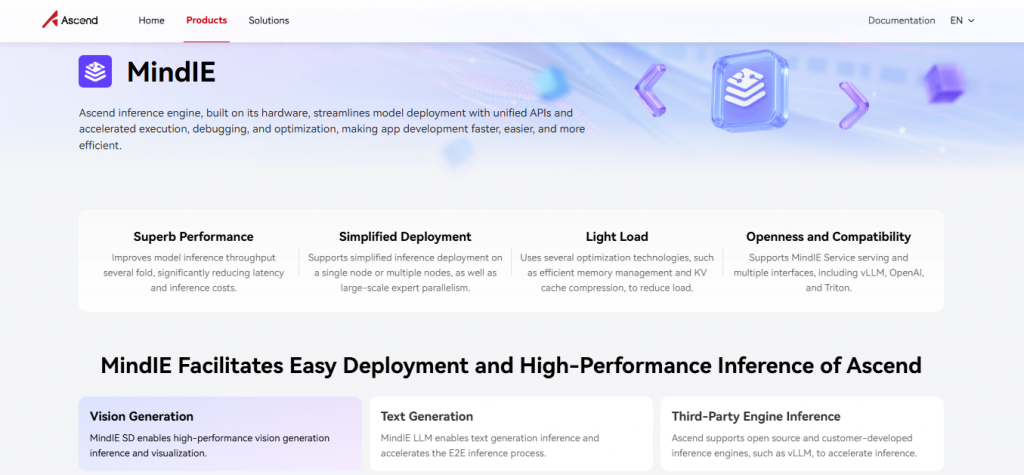Screen dimensions: 1024x475
Task: Click the Light Load feature heading
Action: (616, 237)
